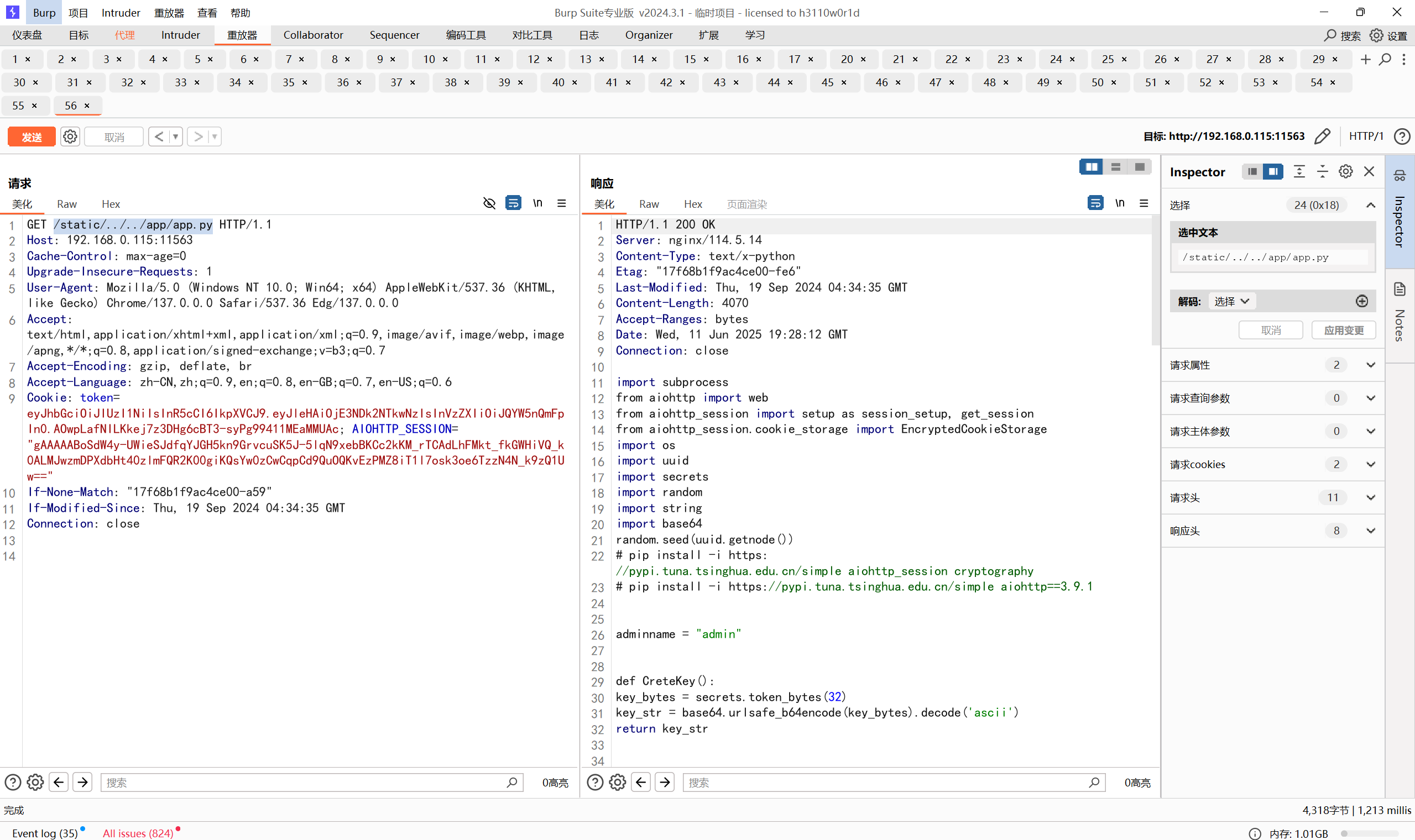The height and width of the screenshot is (840, 1415).
Task: Select combined tabs layout view
Action: [1139, 167]
